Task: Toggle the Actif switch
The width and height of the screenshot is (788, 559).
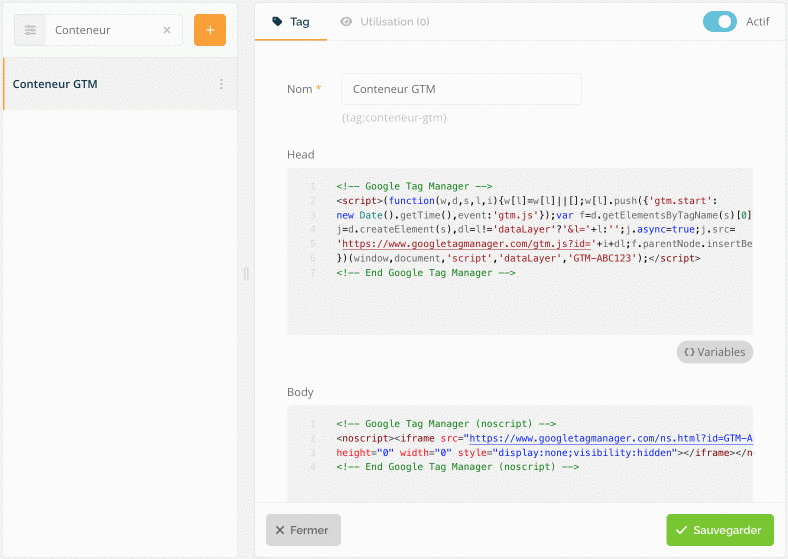Action: (x=720, y=22)
